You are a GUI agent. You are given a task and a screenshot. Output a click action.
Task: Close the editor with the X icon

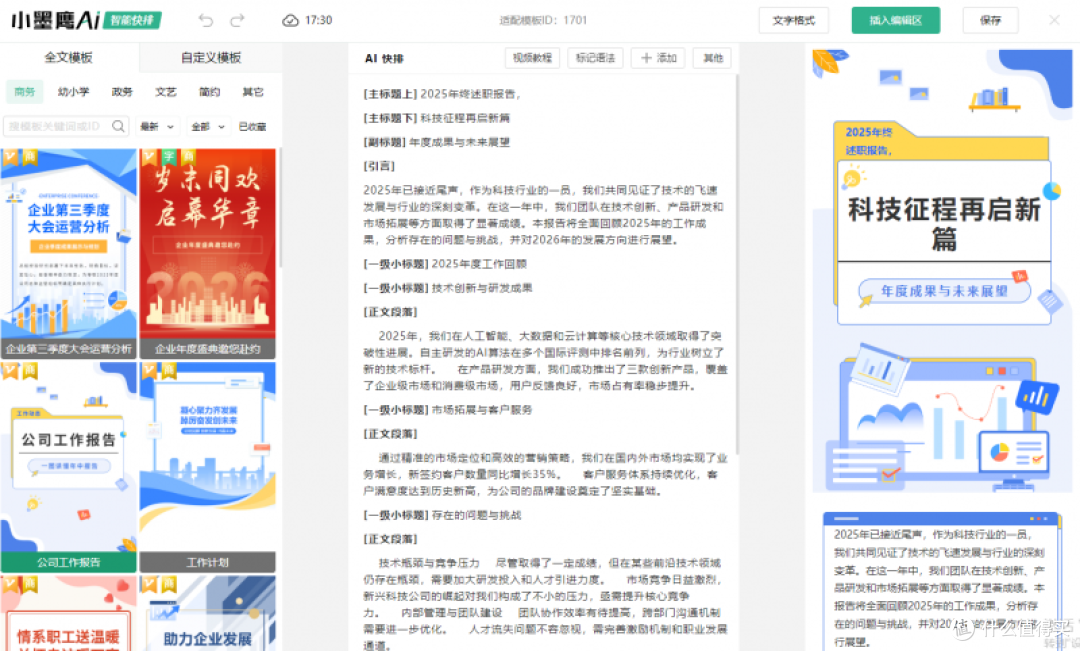tap(1054, 20)
